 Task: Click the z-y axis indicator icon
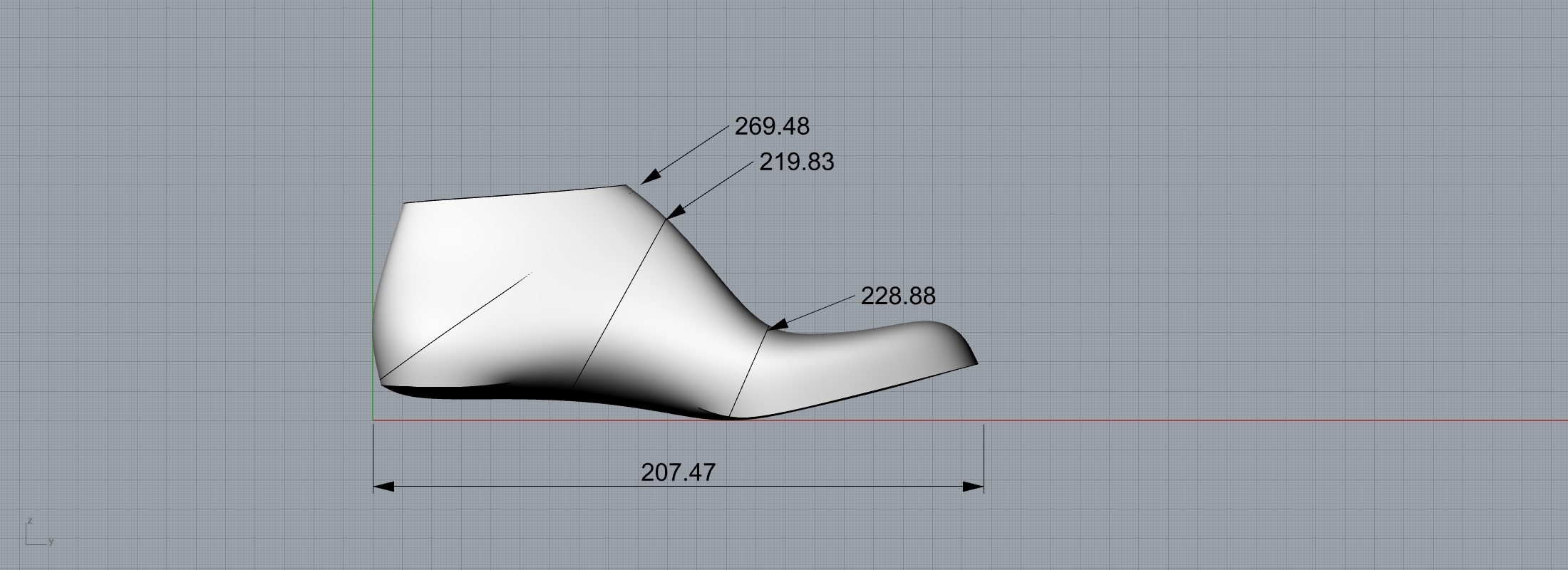tap(39, 532)
